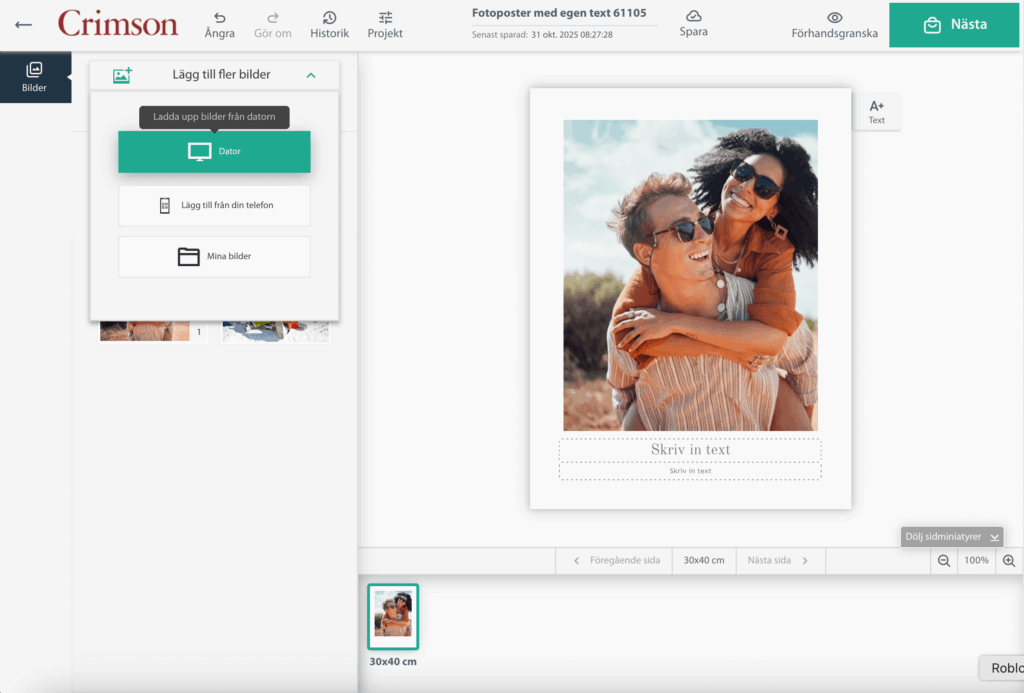Screen dimensions: 1024x693
Task: Open Mina bilder folder
Action: point(214,257)
